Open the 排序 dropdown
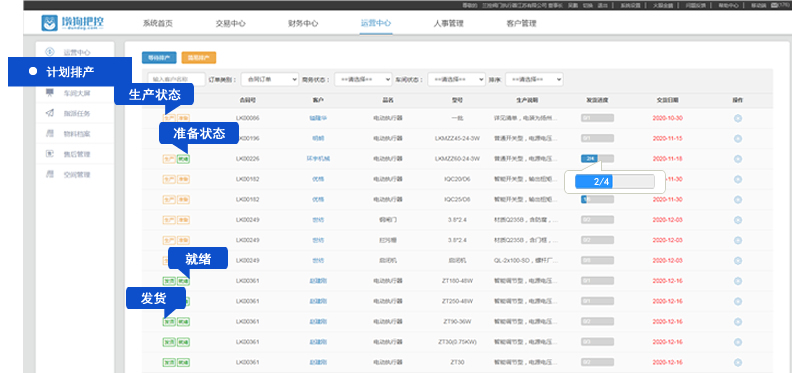The height and width of the screenshot is (373, 810). click(x=534, y=80)
